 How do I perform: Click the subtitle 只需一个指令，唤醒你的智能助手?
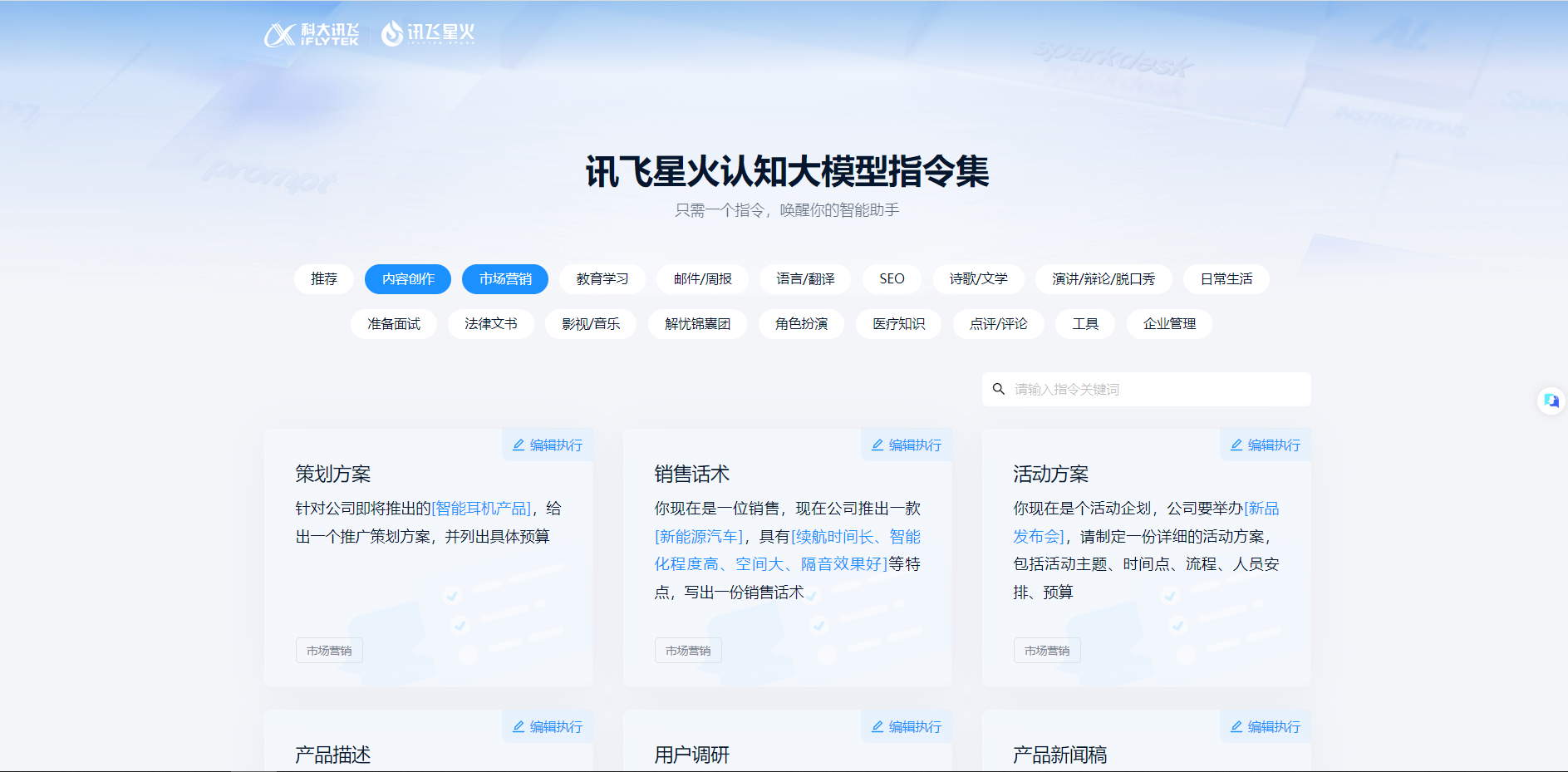pyautogui.click(x=787, y=210)
